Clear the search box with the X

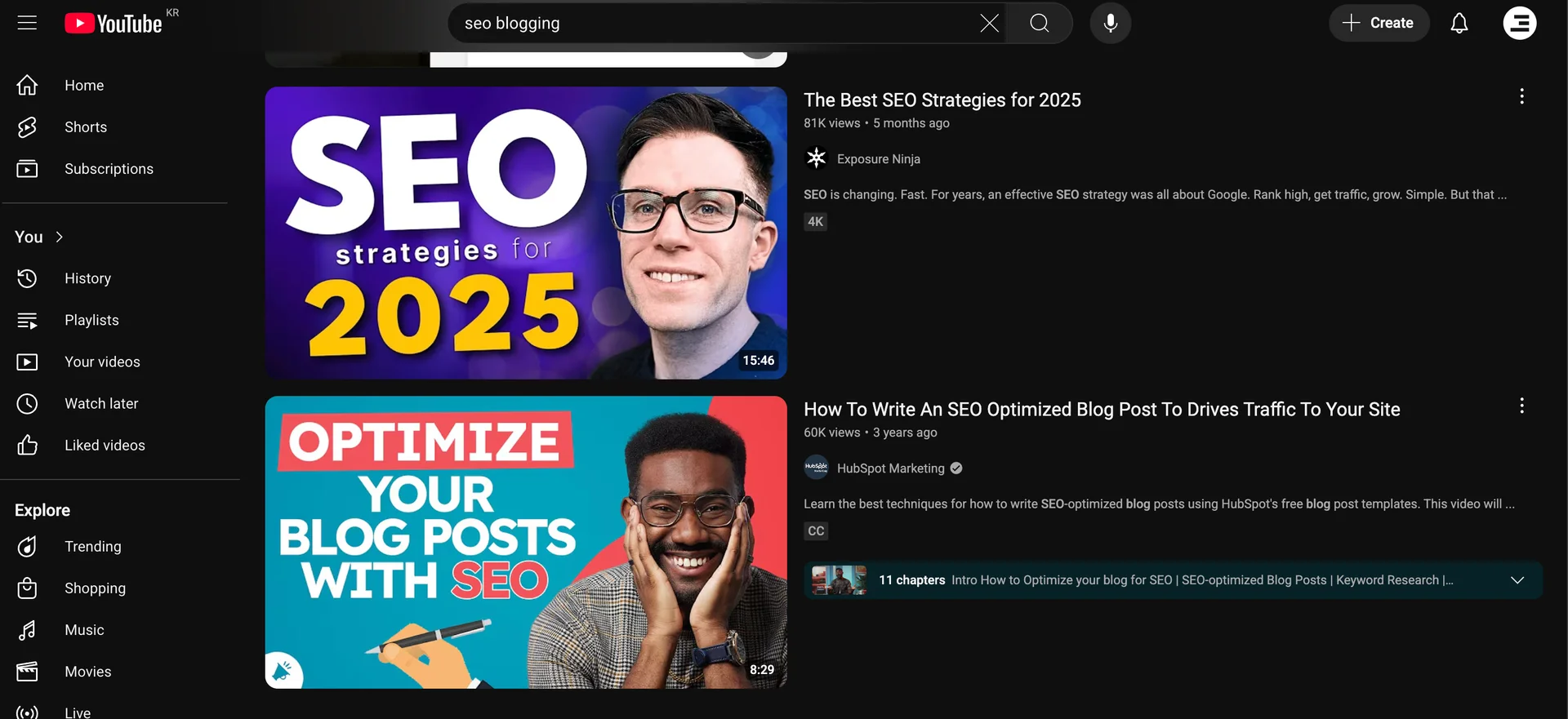[x=989, y=23]
